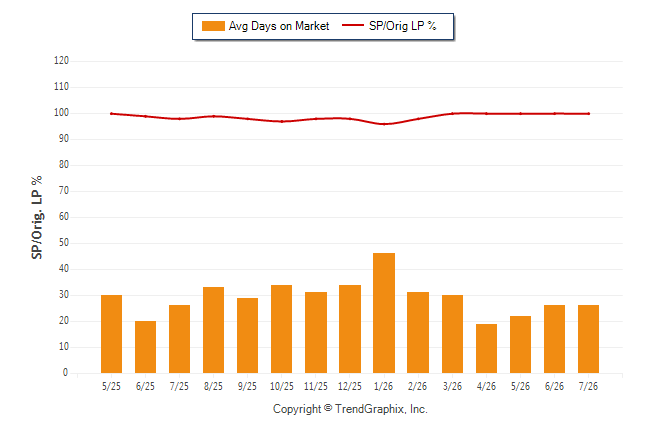Viewport: 646px width, 434px height.
Task: Click the 5/25 orange bar
Action: click(111, 334)
